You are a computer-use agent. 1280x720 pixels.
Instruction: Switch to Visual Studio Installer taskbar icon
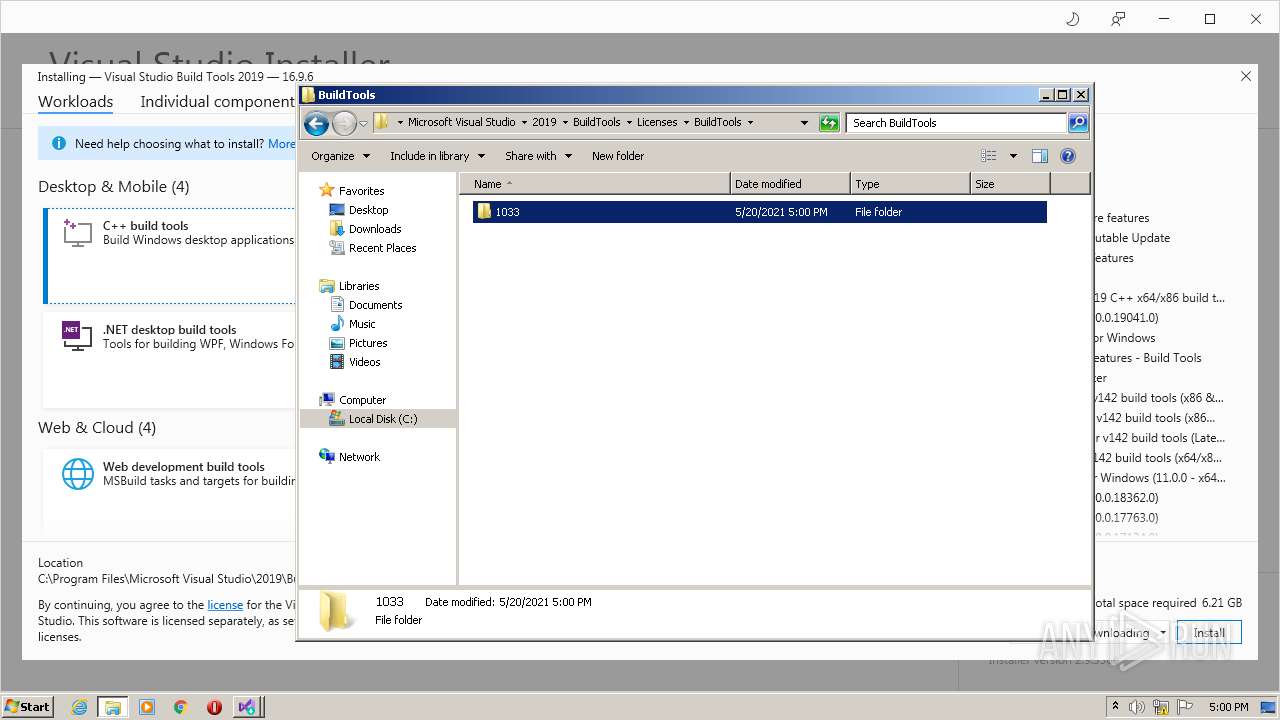pos(247,707)
